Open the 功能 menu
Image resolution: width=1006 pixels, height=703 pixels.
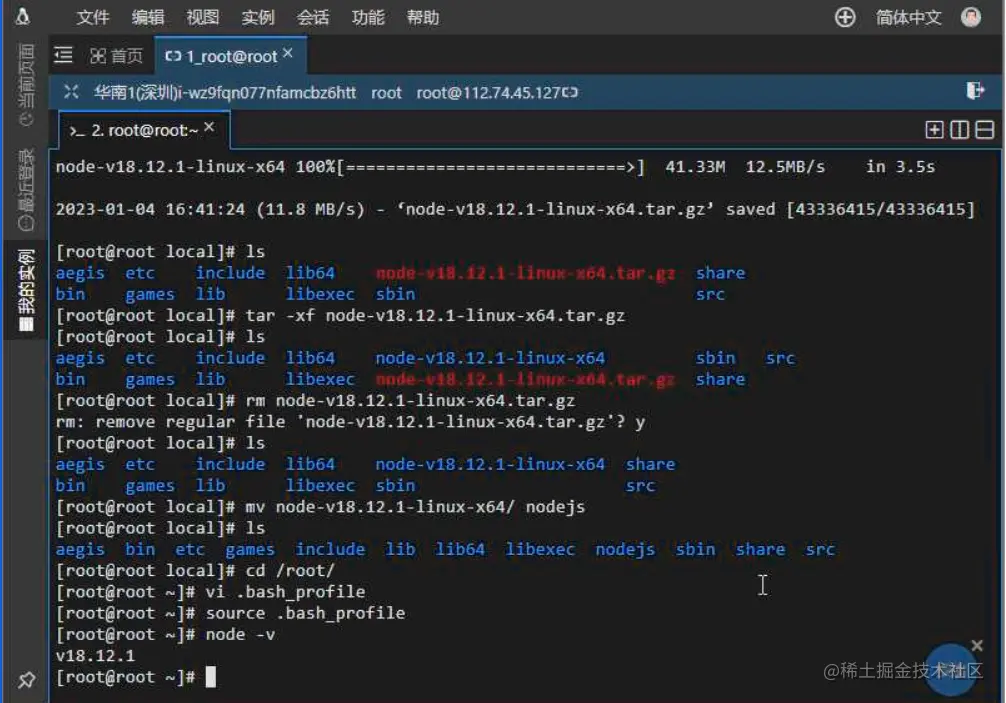(368, 17)
